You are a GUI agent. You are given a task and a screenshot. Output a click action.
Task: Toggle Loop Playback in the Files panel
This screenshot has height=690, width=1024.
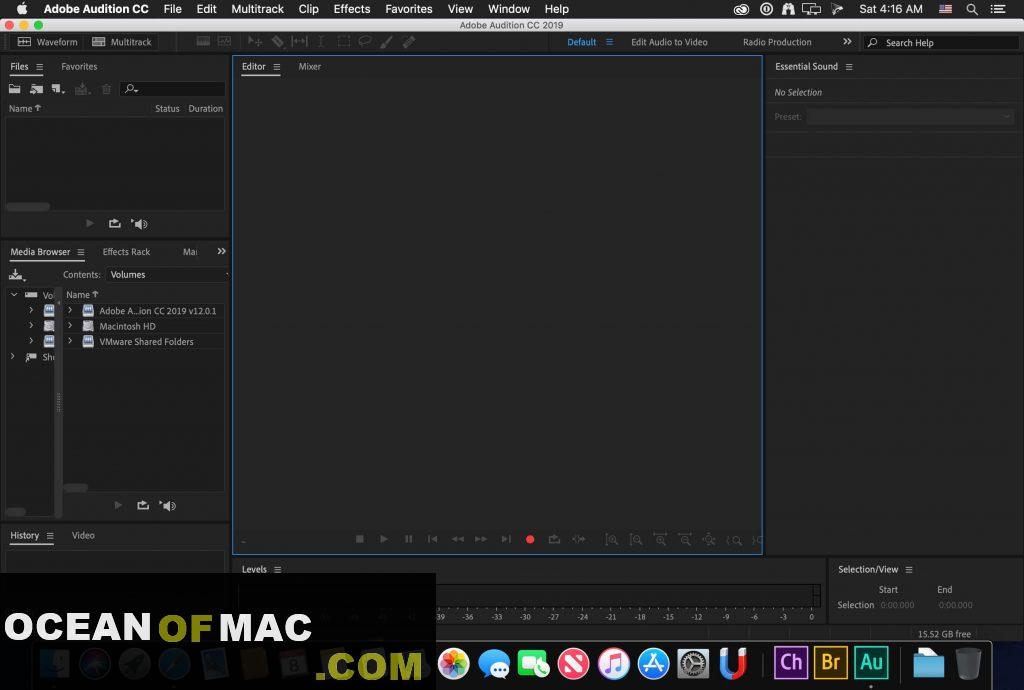click(114, 224)
